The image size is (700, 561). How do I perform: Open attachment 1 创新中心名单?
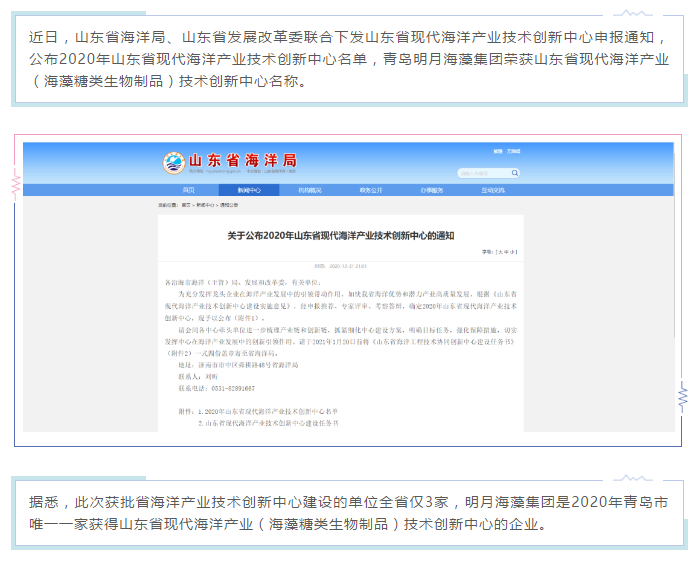tap(268, 411)
